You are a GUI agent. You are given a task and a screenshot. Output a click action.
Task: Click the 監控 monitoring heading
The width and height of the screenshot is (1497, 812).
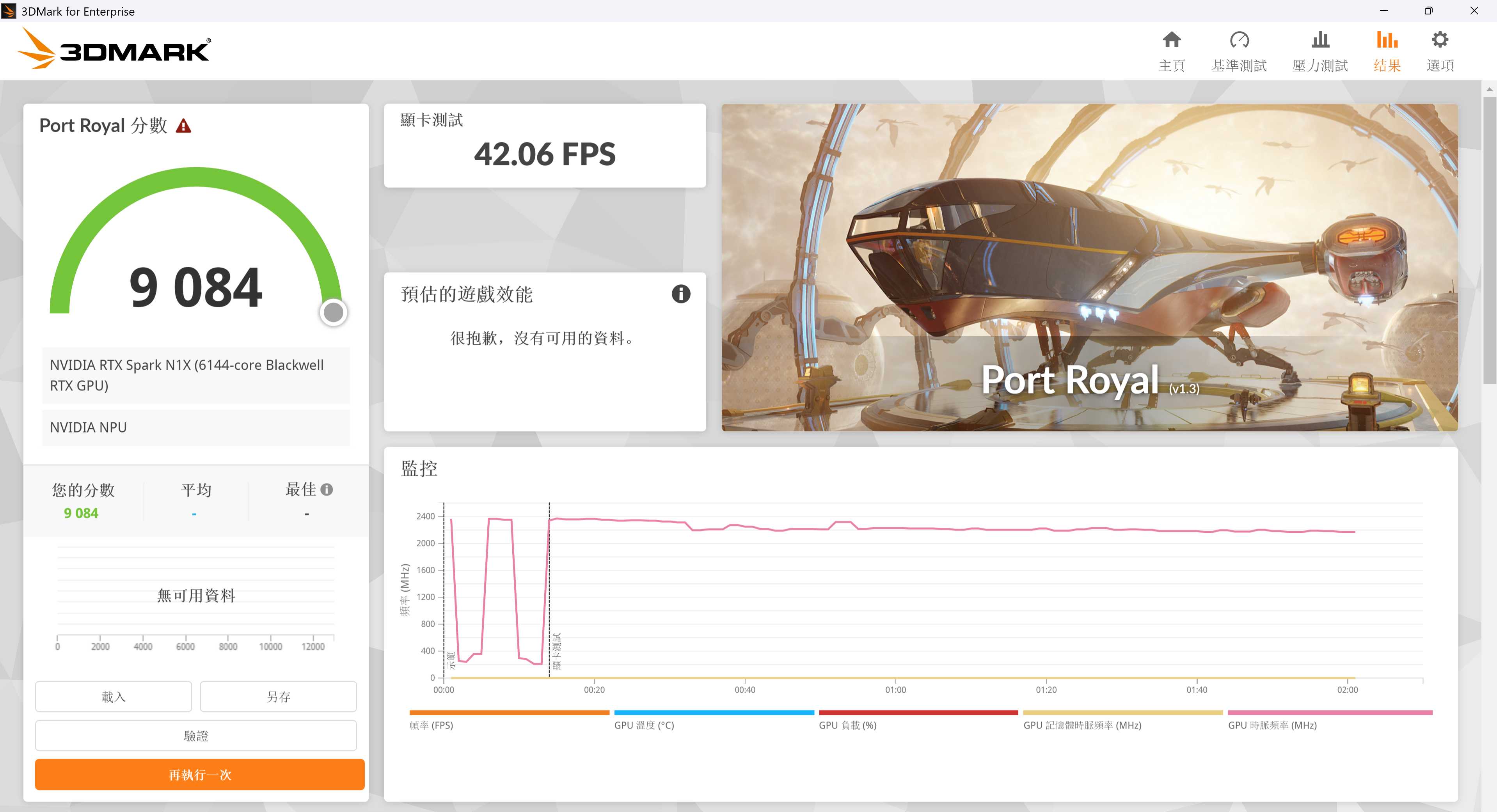click(x=419, y=468)
